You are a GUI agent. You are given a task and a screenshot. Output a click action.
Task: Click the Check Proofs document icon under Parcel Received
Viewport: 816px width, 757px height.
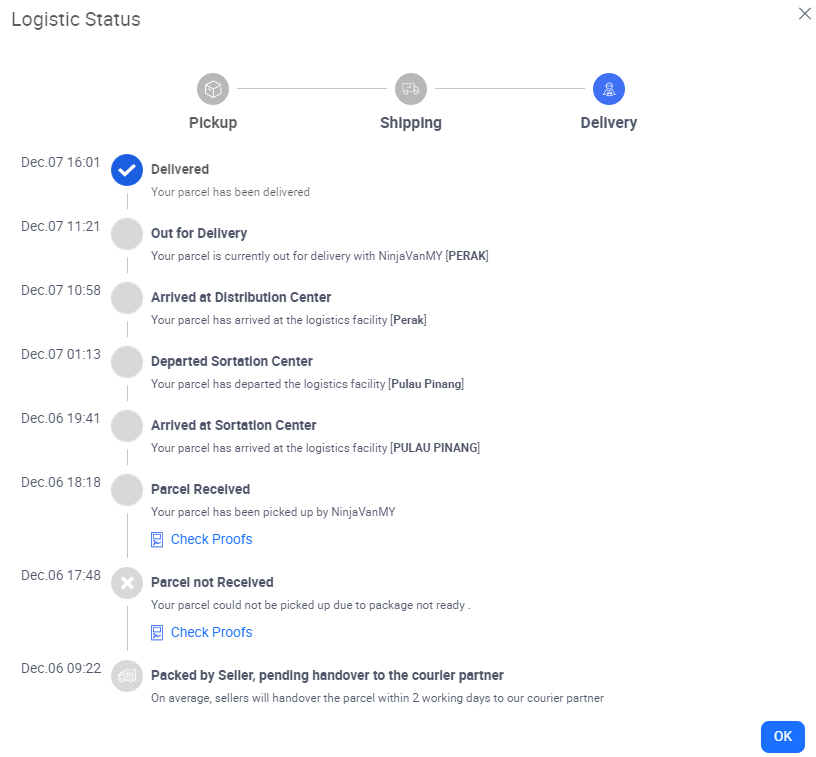[156, 538]
